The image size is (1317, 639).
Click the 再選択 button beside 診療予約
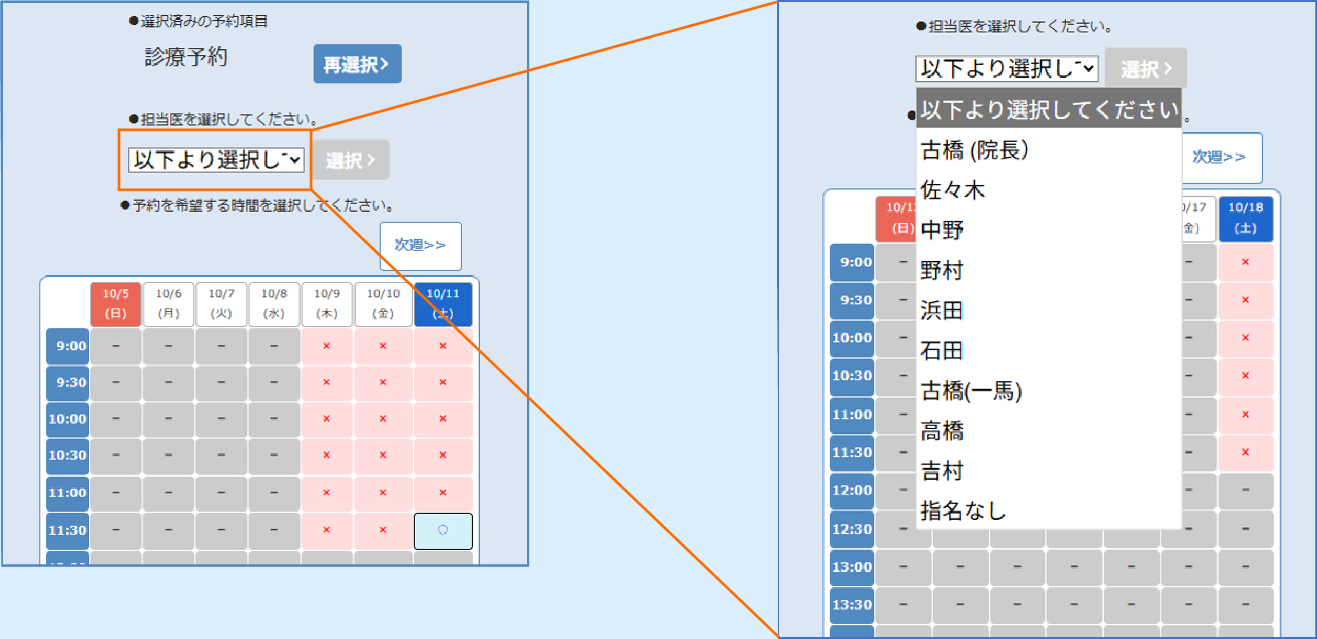click(x=357, y=65)
